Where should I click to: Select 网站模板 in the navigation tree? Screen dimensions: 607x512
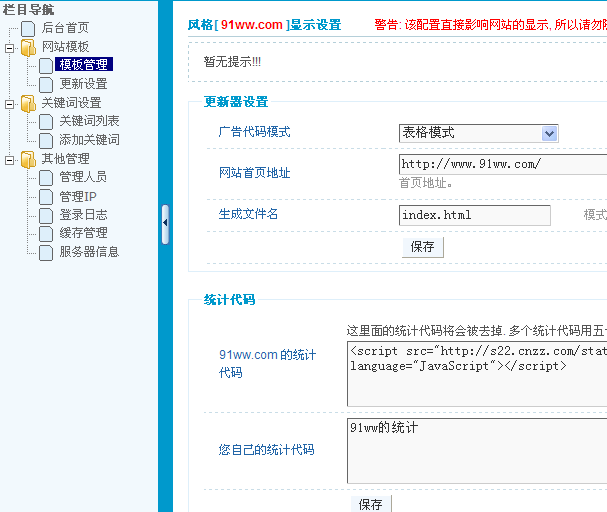[65, 47]
